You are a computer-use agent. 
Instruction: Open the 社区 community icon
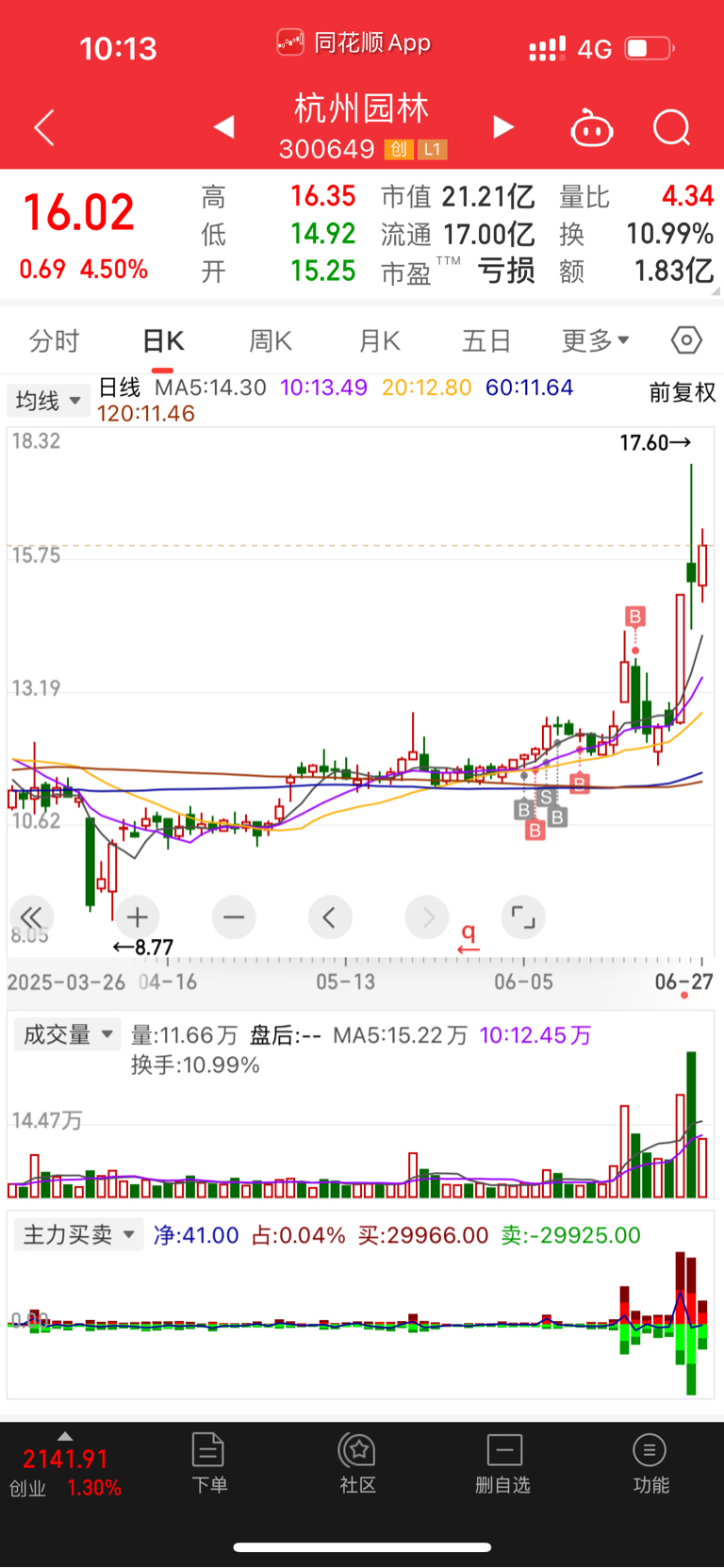pyautogui.click(x=357, y=1463)
